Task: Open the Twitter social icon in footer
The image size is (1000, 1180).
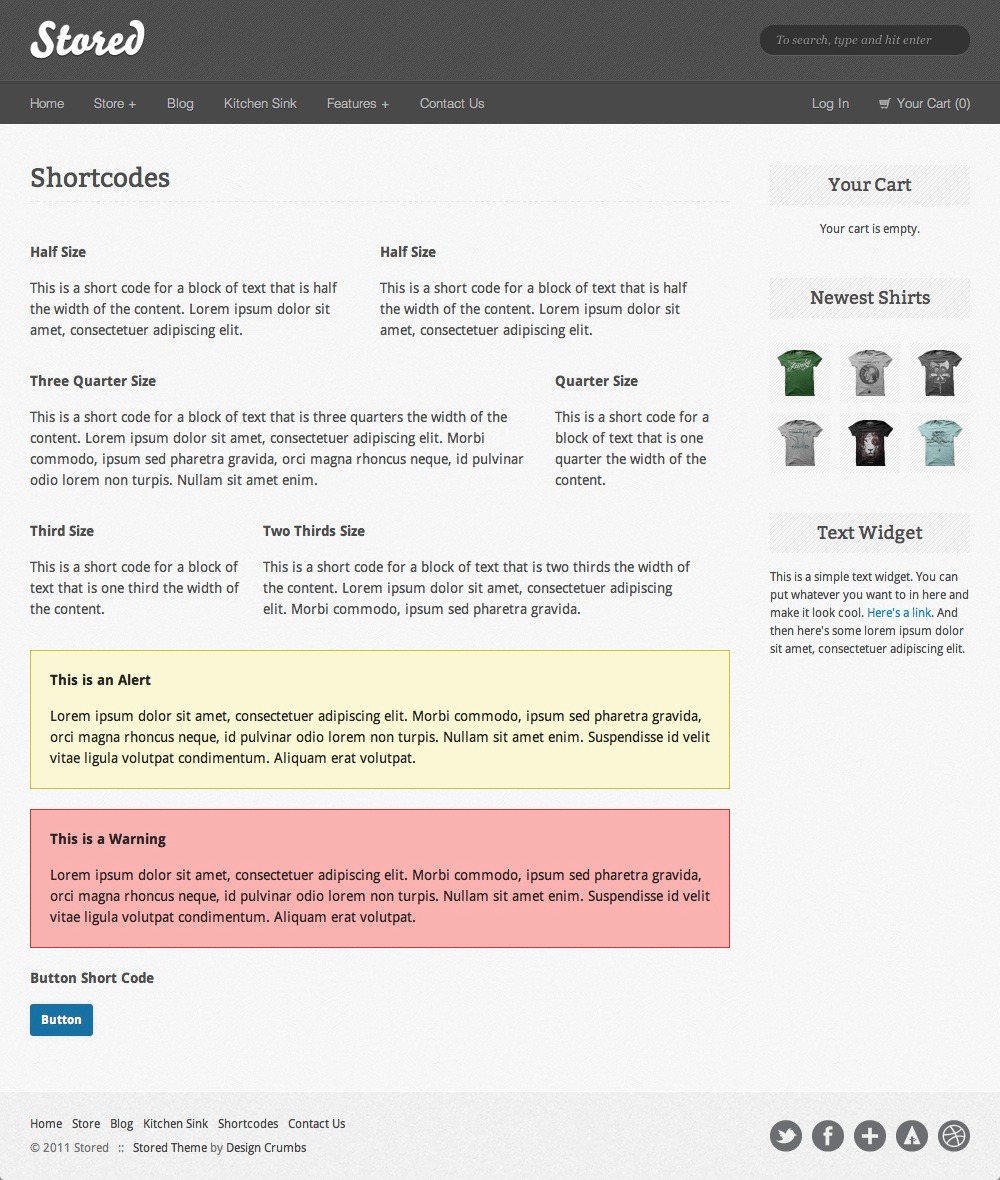Action: [786, 1136]
